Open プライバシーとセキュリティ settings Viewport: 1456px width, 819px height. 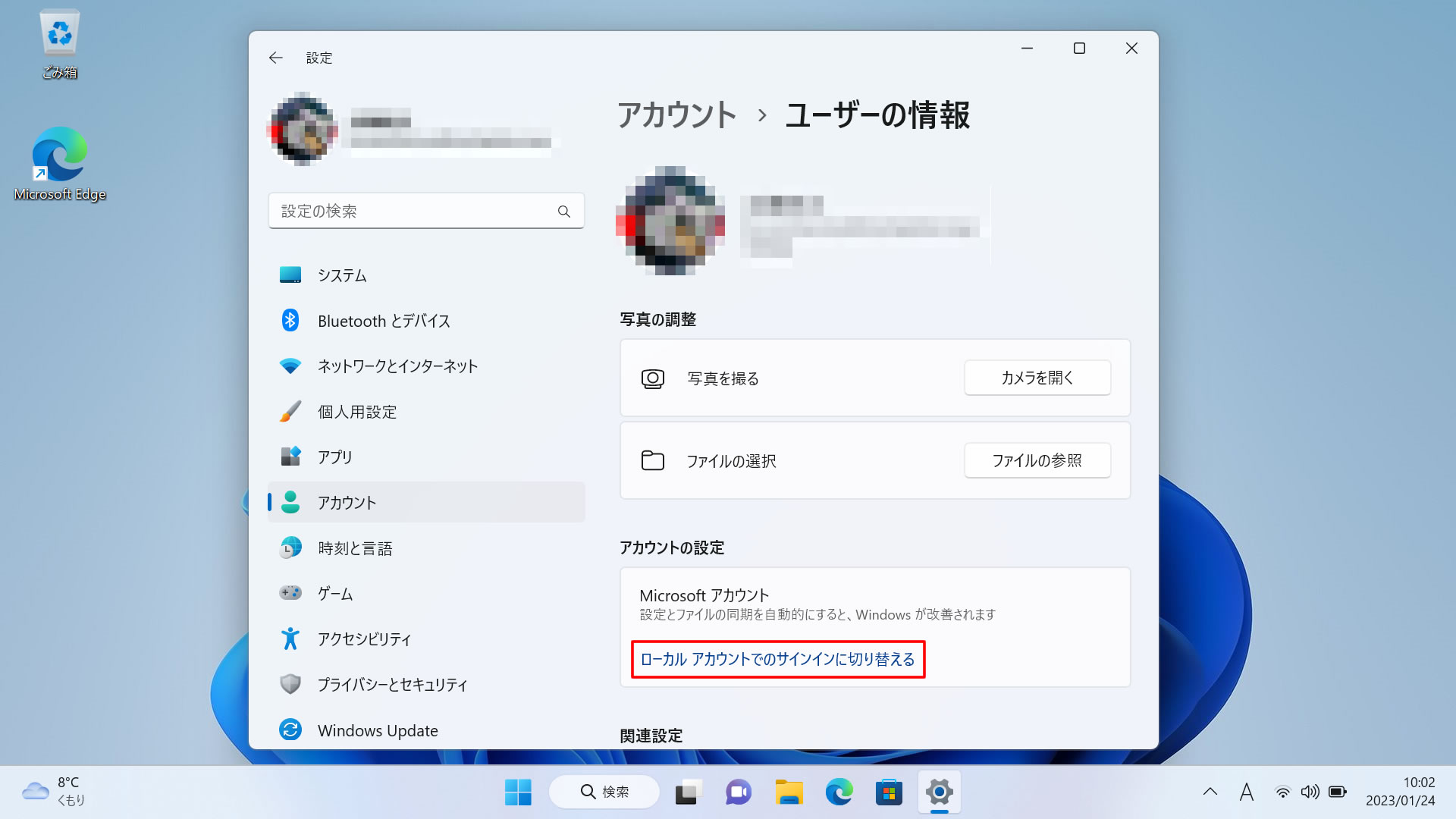pyautogui.click(x=426, y=684)
